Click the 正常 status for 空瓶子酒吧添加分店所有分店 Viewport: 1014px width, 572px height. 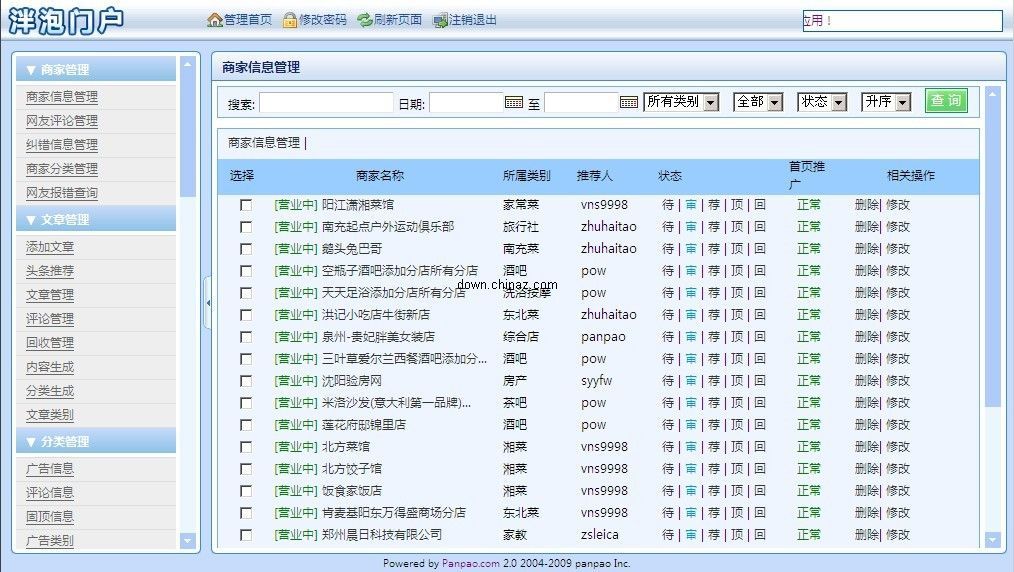[x=808, y=271]
